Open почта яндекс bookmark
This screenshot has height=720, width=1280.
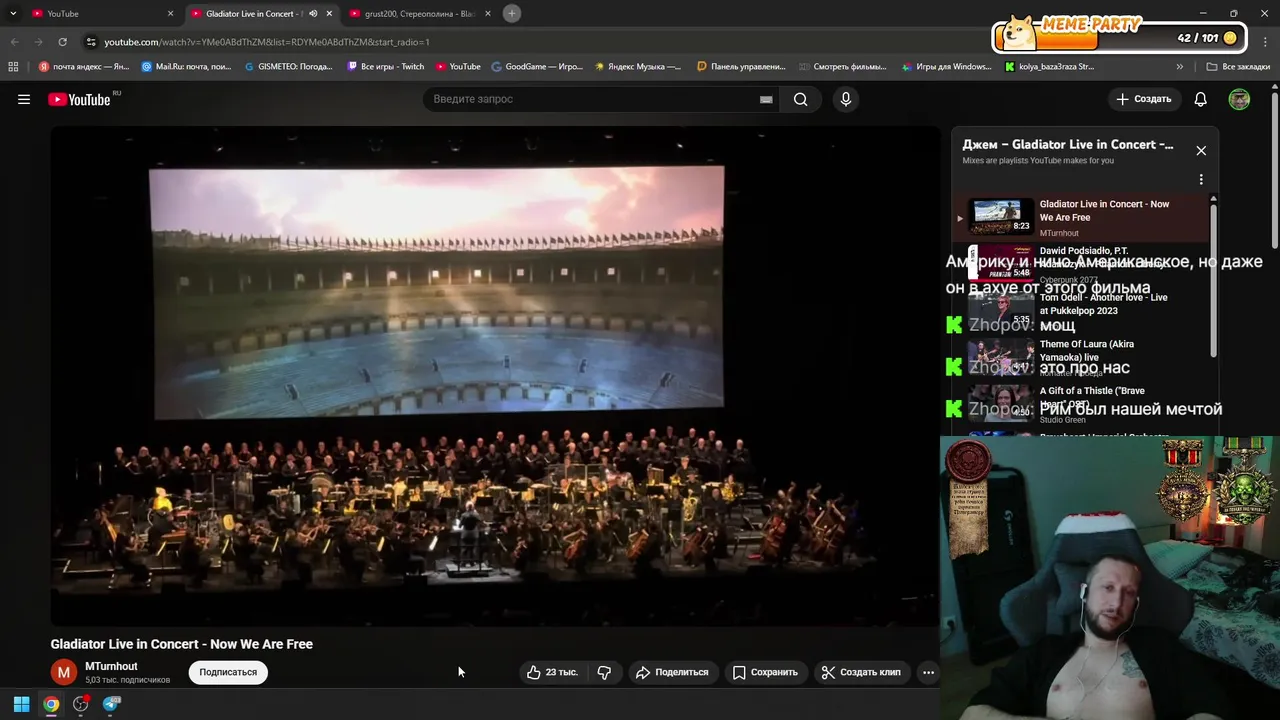pos(83,67)
